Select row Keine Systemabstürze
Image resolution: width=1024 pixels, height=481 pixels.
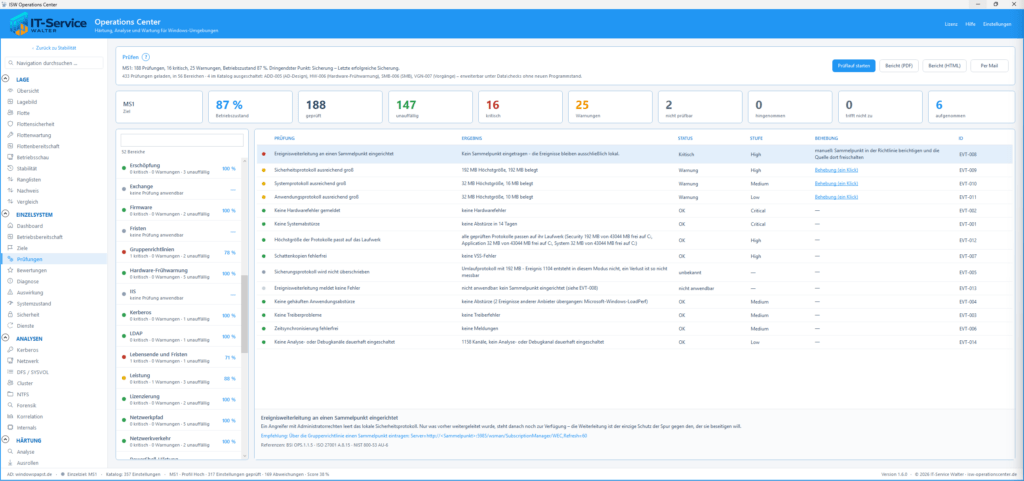[x=634, y=224]
